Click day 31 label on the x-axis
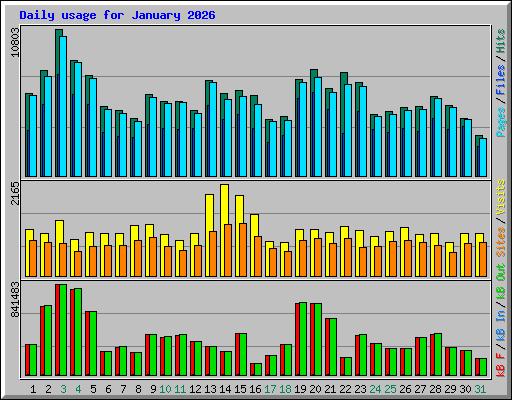The height and width of the screenshot is (400, 512). pyautogui.click(x=480, y=389)
